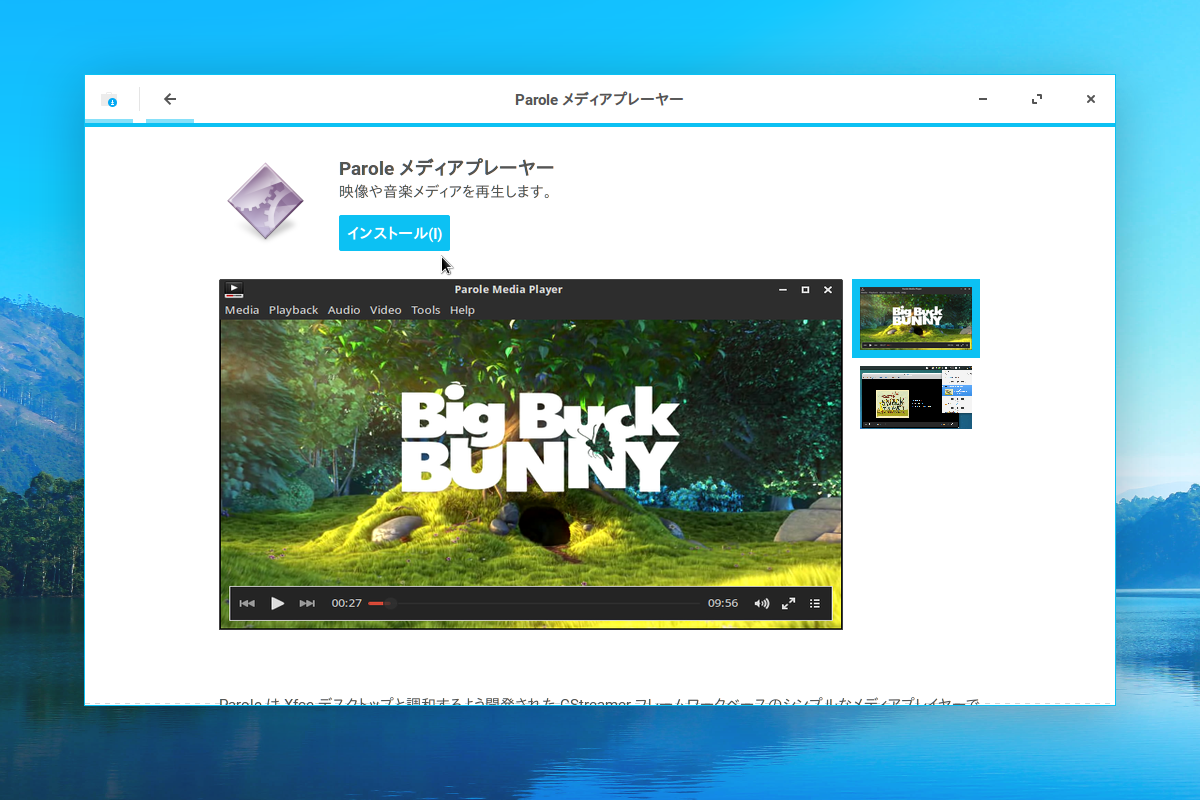Maximize the software center window

tap(1037, 100)
